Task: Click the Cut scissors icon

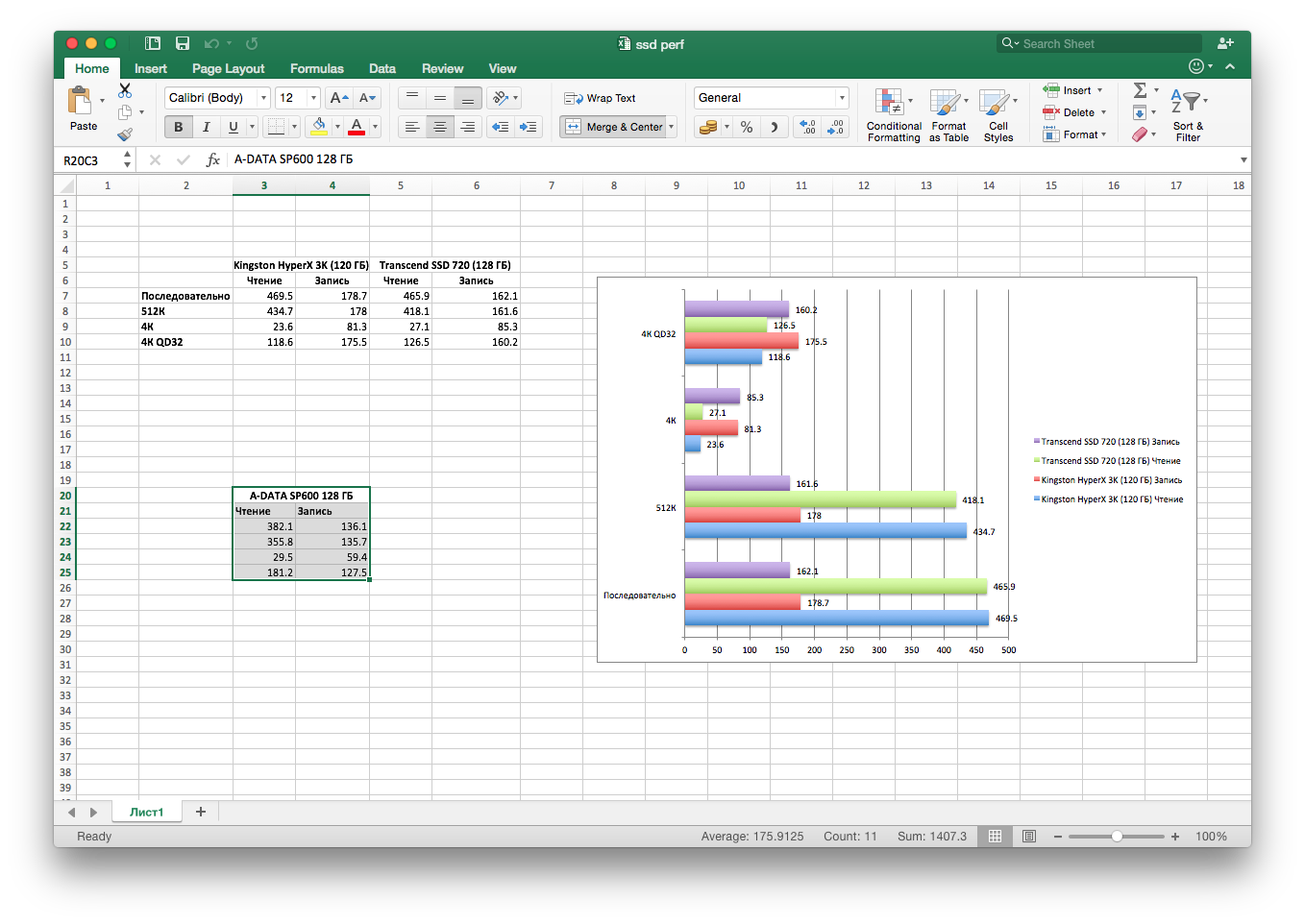Action: (x=125, y=90)
